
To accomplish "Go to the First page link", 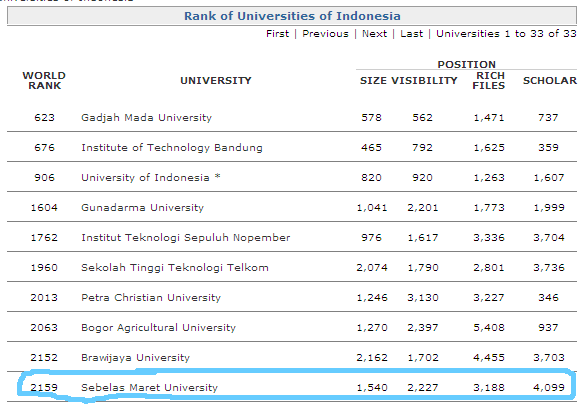I will click(x=277, y=34).
